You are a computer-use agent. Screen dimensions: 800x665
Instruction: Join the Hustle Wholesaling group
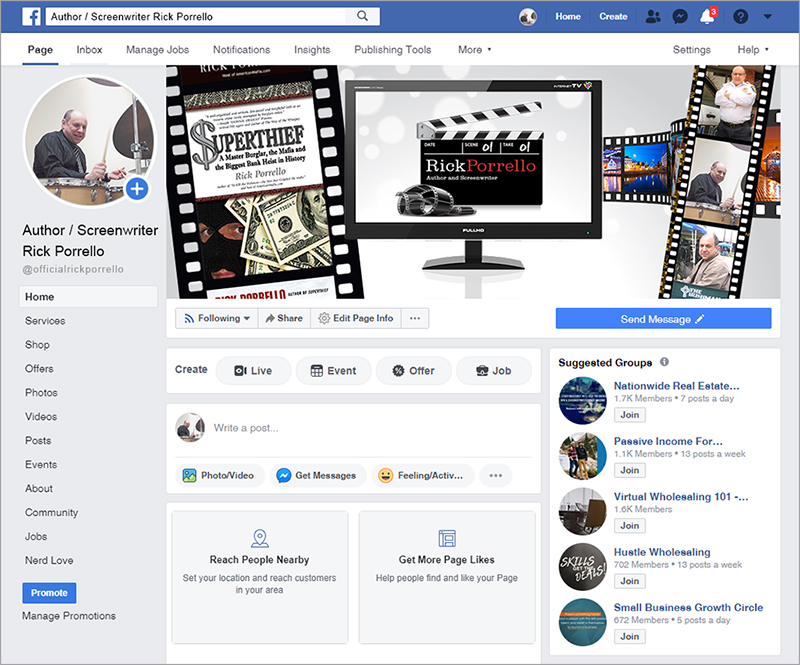point(629,580)
